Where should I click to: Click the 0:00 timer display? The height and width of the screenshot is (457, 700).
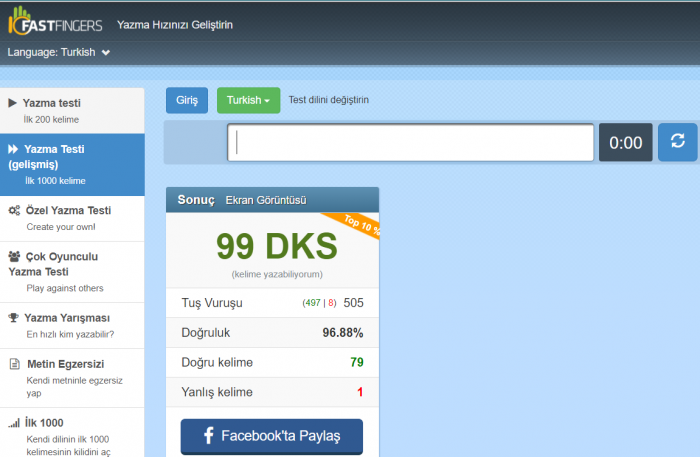(x=625, y=142)
